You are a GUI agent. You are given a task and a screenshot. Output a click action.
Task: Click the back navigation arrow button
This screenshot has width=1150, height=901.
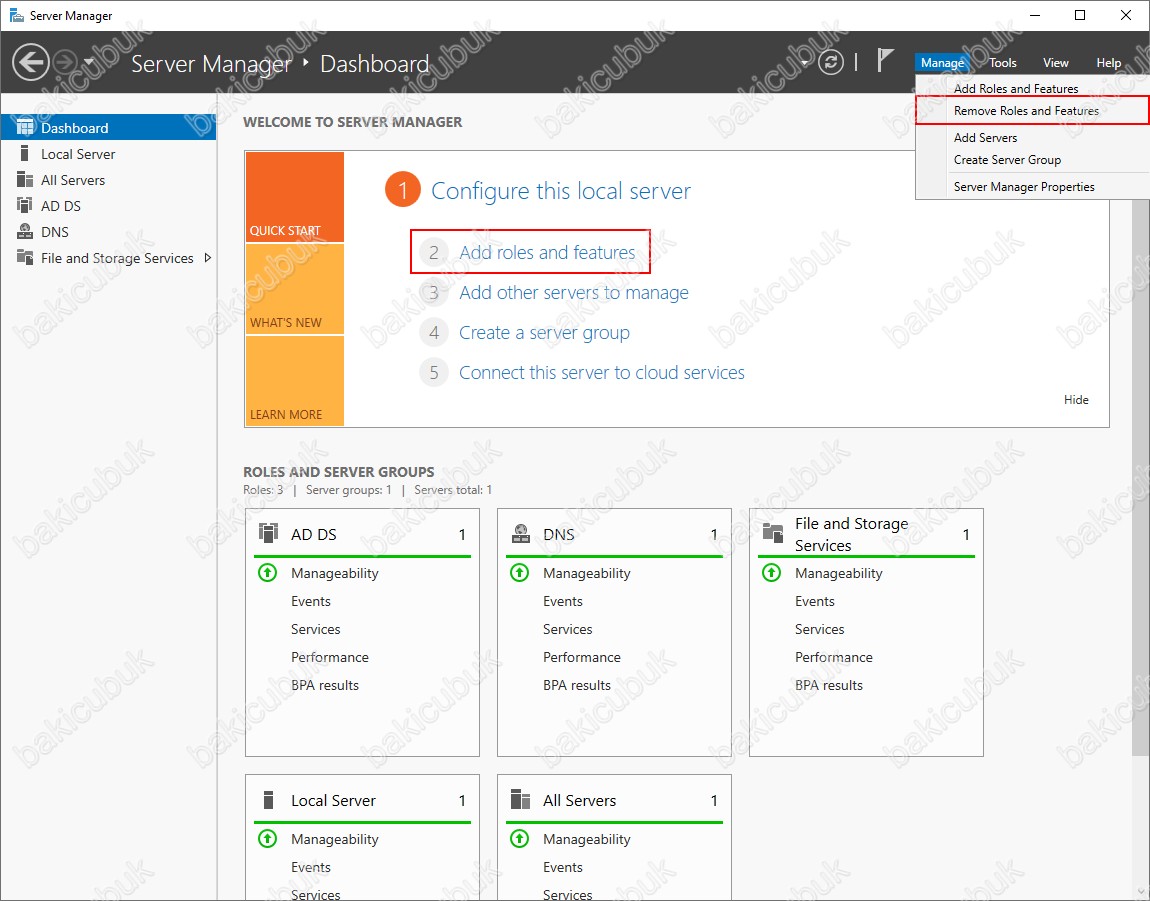coord(30,63)
